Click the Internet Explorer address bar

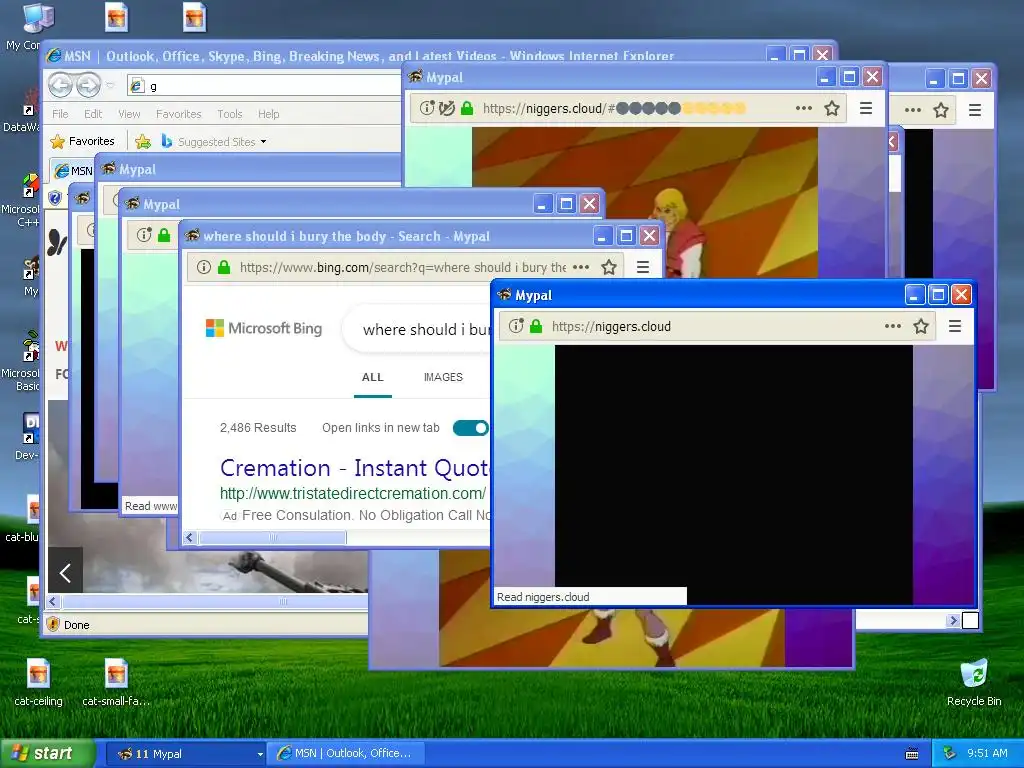(264, 86)
